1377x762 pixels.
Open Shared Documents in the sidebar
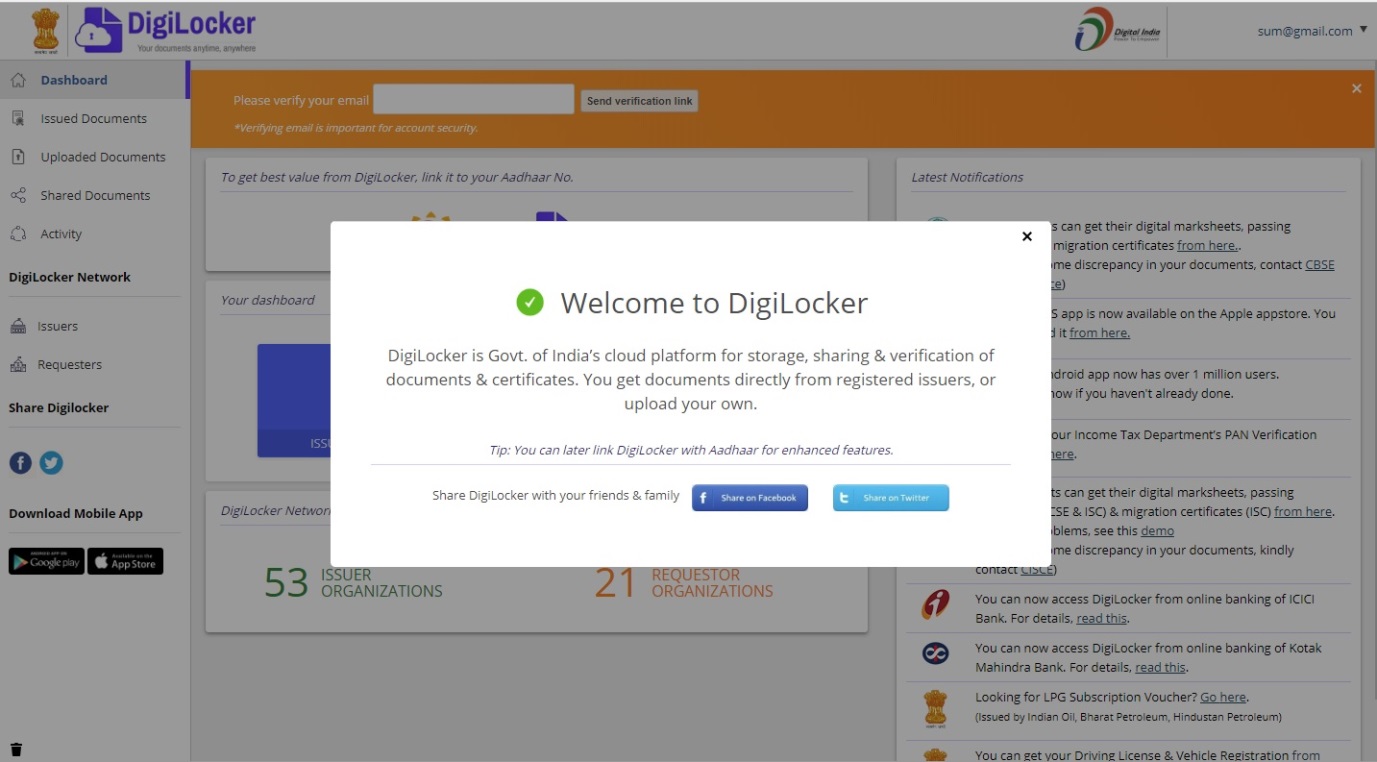pos(94,196)
